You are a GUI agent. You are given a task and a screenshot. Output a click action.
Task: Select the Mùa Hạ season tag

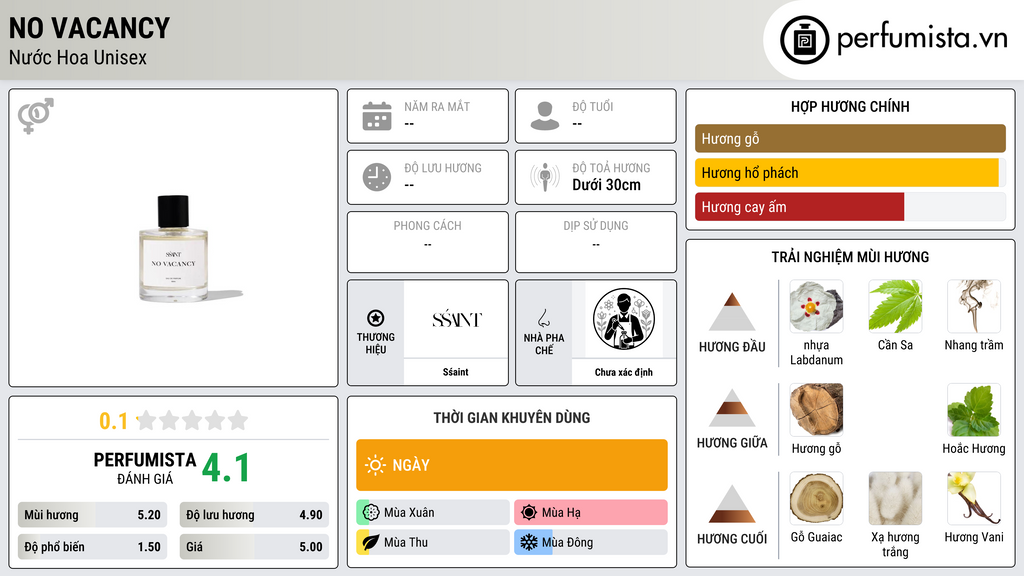[x=590, y=513]
